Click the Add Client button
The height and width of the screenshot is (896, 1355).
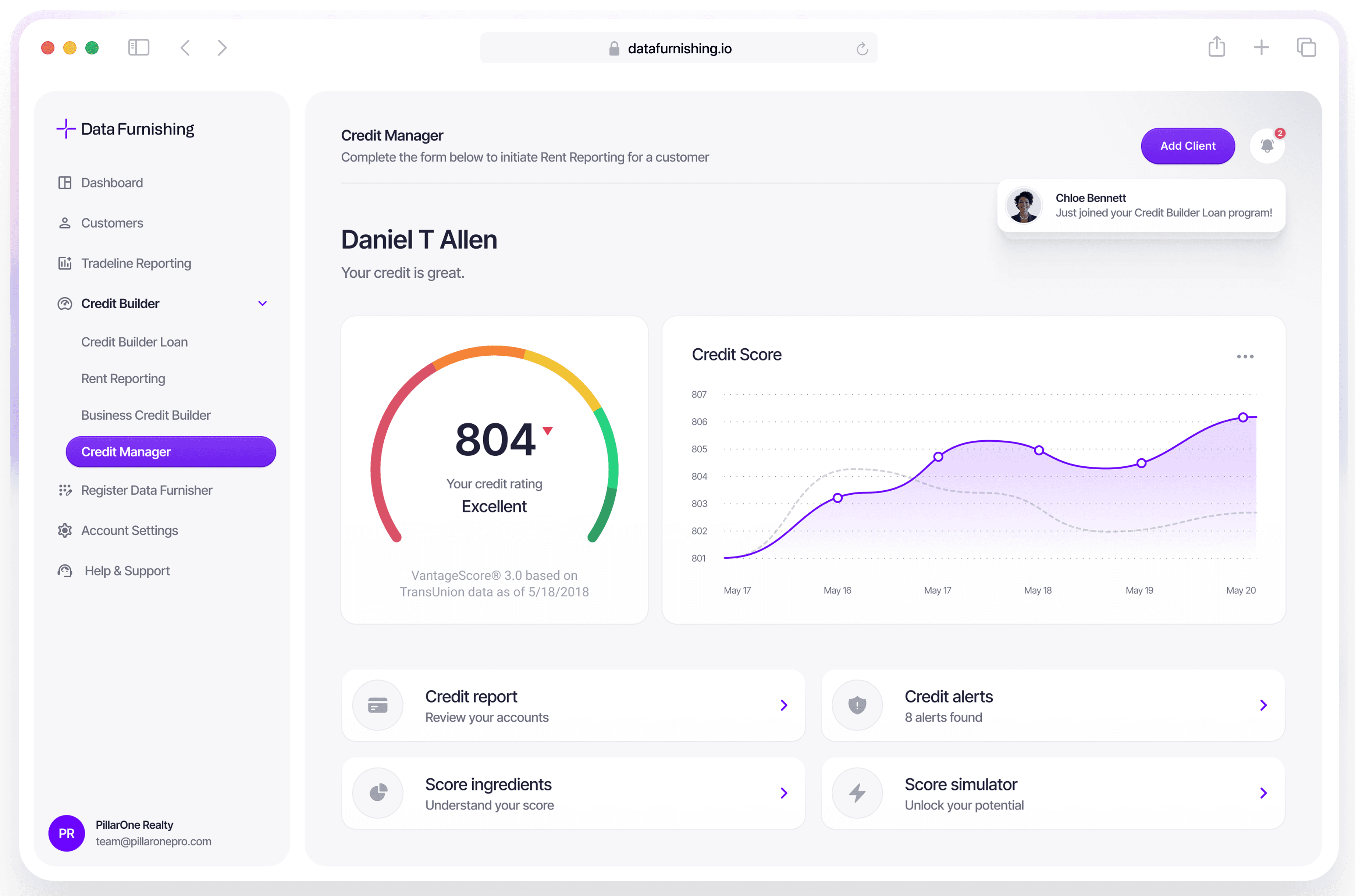tap(1188, 146)
